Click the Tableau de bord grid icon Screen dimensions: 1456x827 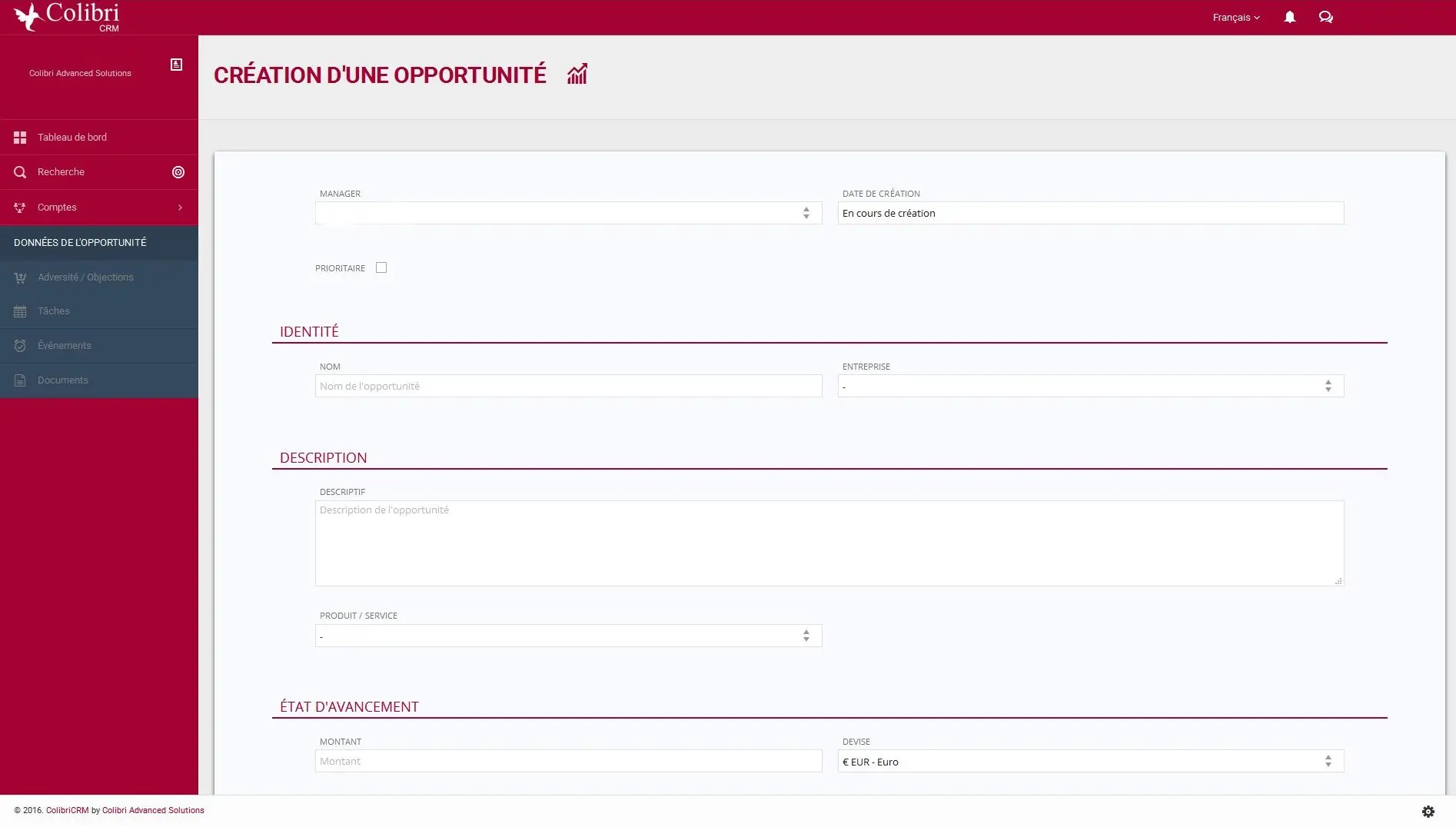pyautogui.click(x=20, y=138)
